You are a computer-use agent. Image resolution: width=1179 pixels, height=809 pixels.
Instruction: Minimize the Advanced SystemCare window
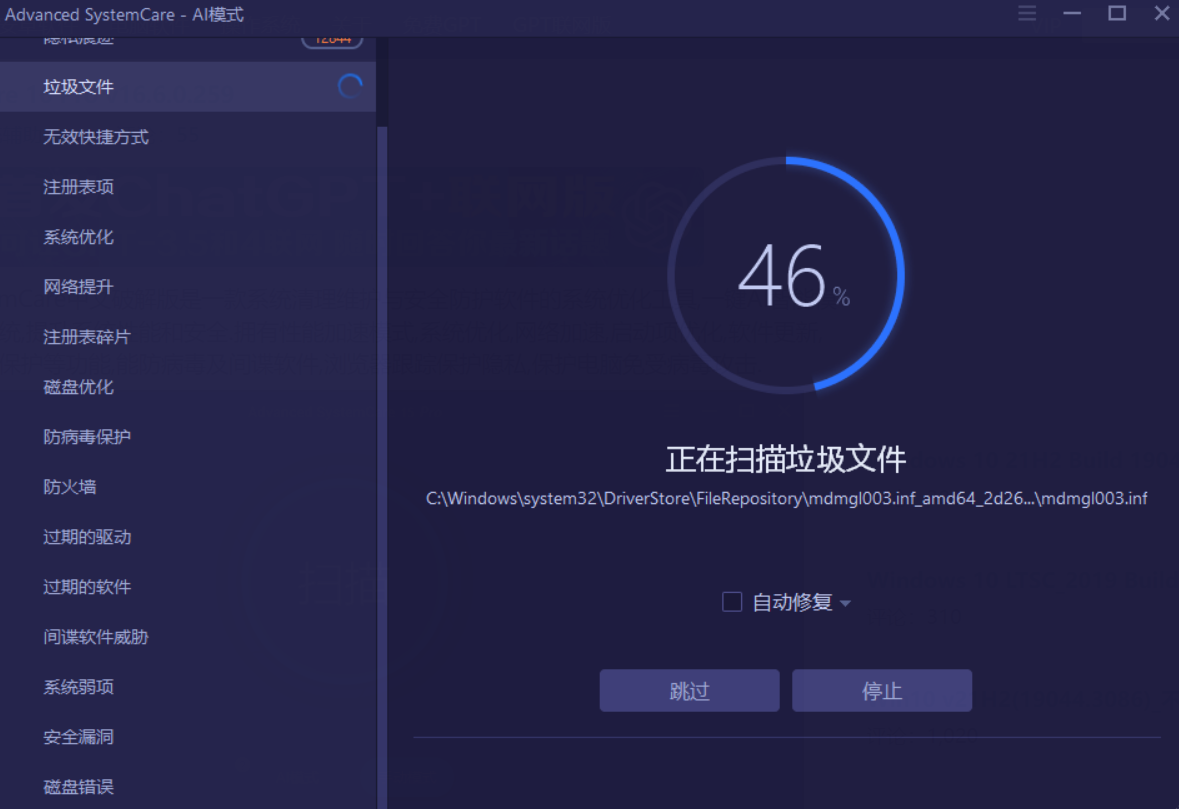(x=1072, y=14)
